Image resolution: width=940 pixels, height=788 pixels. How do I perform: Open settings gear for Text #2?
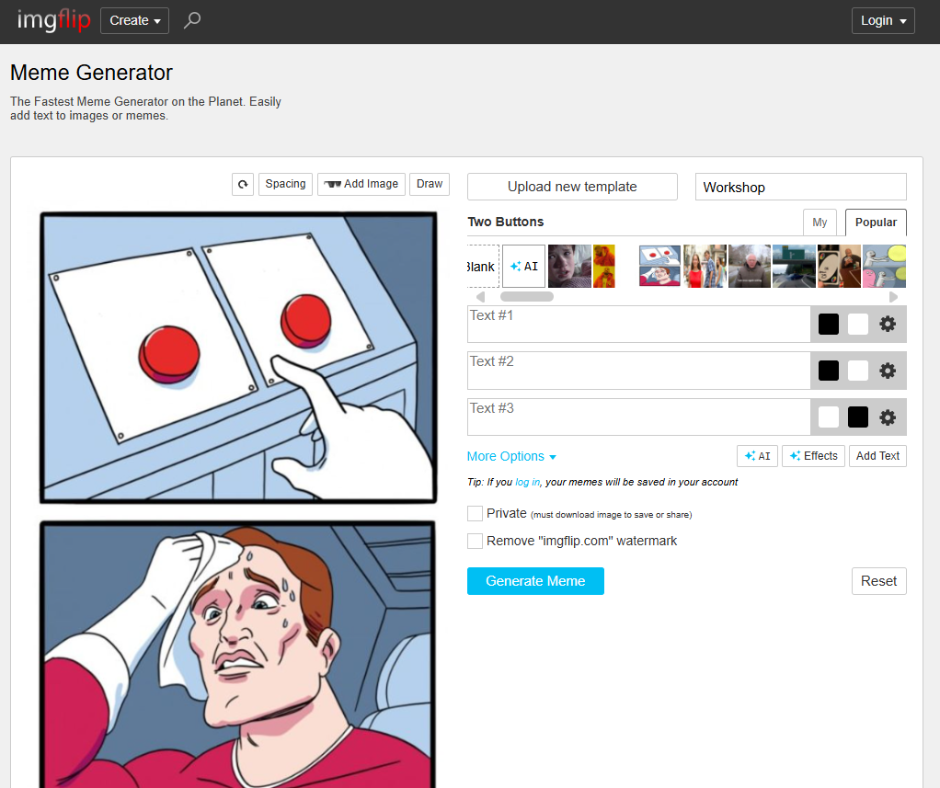coord(887,371)
